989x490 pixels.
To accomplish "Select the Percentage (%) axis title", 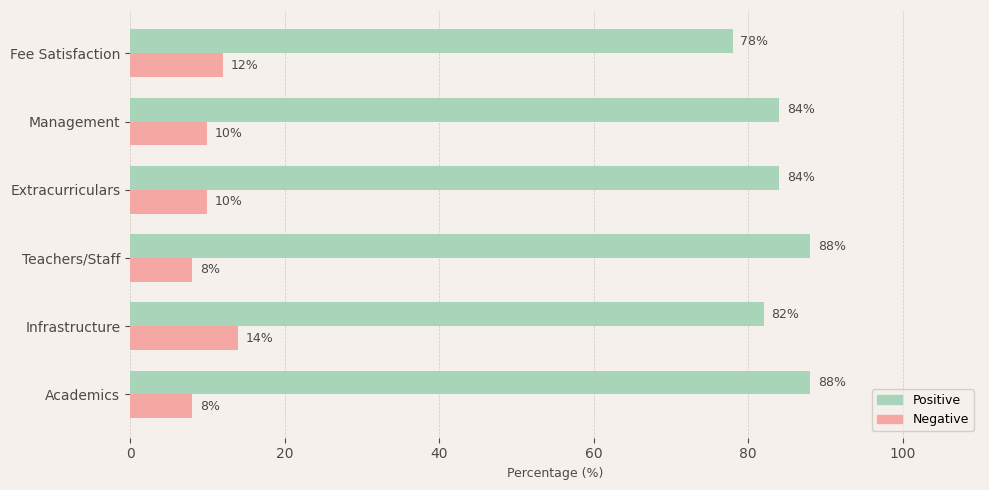I will pos(555,473).
